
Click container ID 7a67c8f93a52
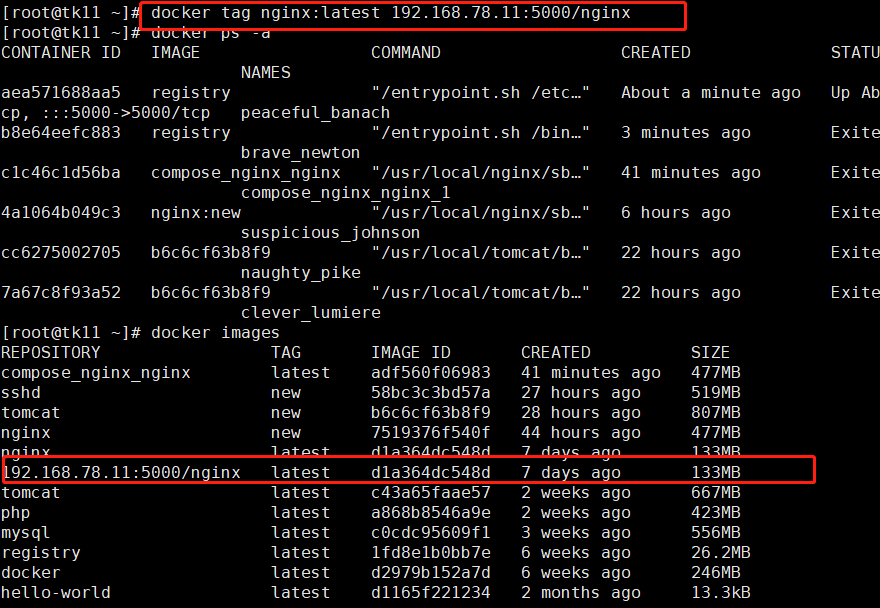point(61,292)
